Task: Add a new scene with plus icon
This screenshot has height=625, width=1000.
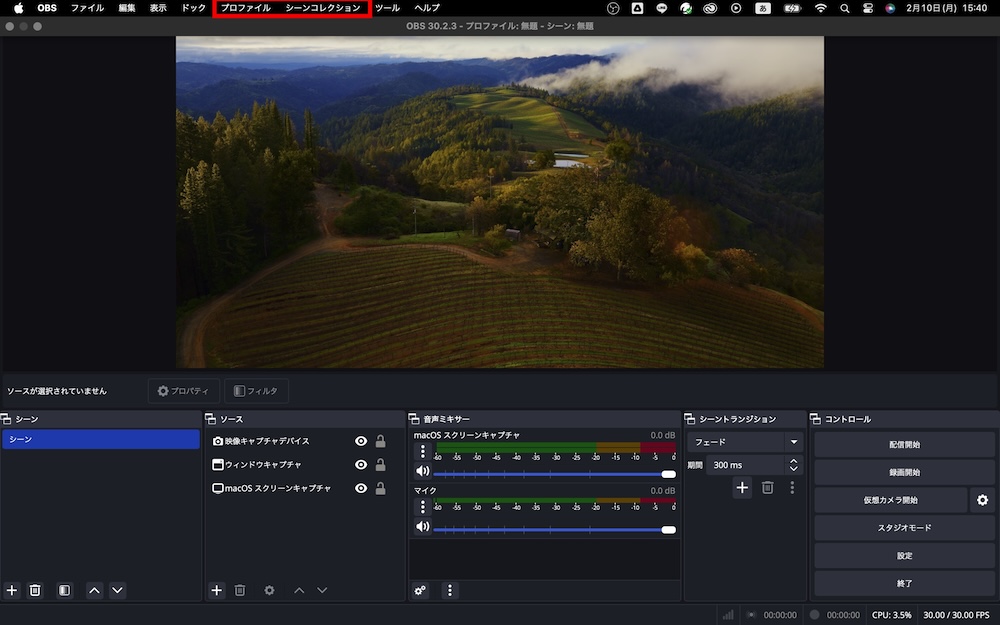Action: pos(12,590)
